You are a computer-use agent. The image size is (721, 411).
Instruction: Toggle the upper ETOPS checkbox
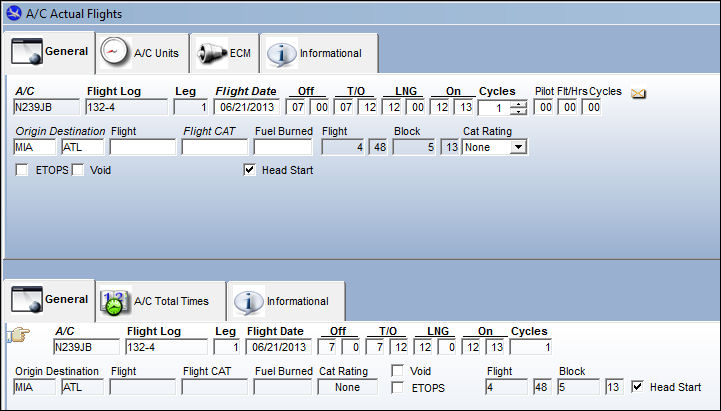click(22, 170)
